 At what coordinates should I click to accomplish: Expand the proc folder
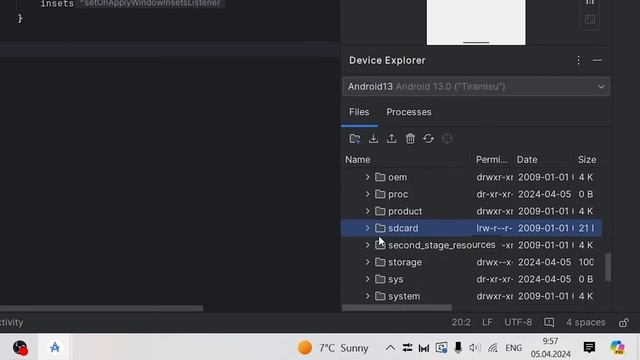tap(367, 194)
